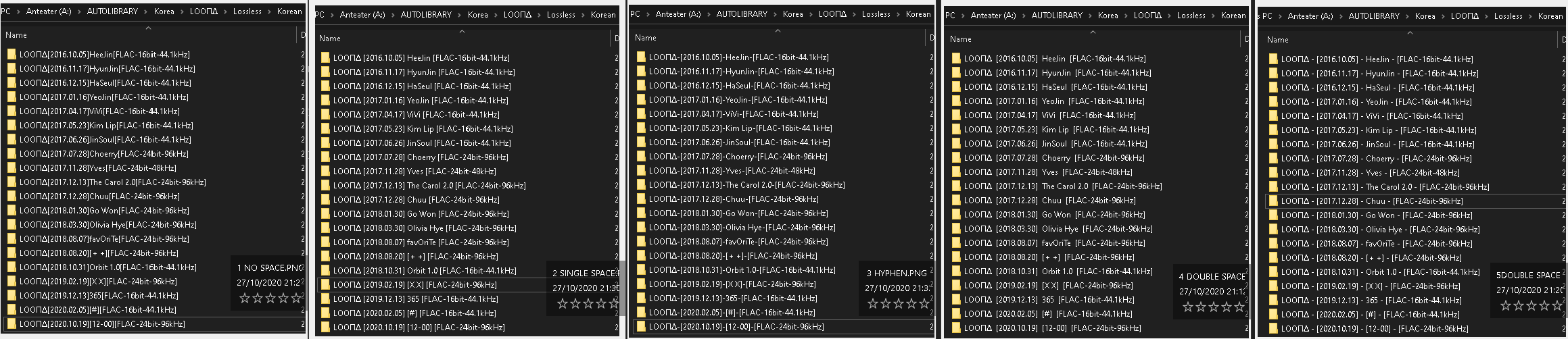Click folder icon of LOOΠΔ[2016.10.05]HeeJin[FLAC-16bit-44.1kHz]
The width and height of the screenshot is (1568, 339).
coord(11,55)
